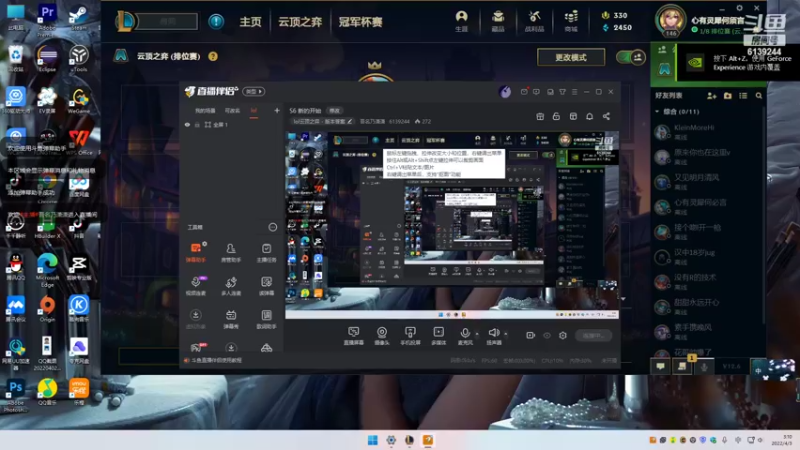Open the Photoshop desktop shortcut
The width and height of the screenshot is (800, 450).
[x=15, y=395]
